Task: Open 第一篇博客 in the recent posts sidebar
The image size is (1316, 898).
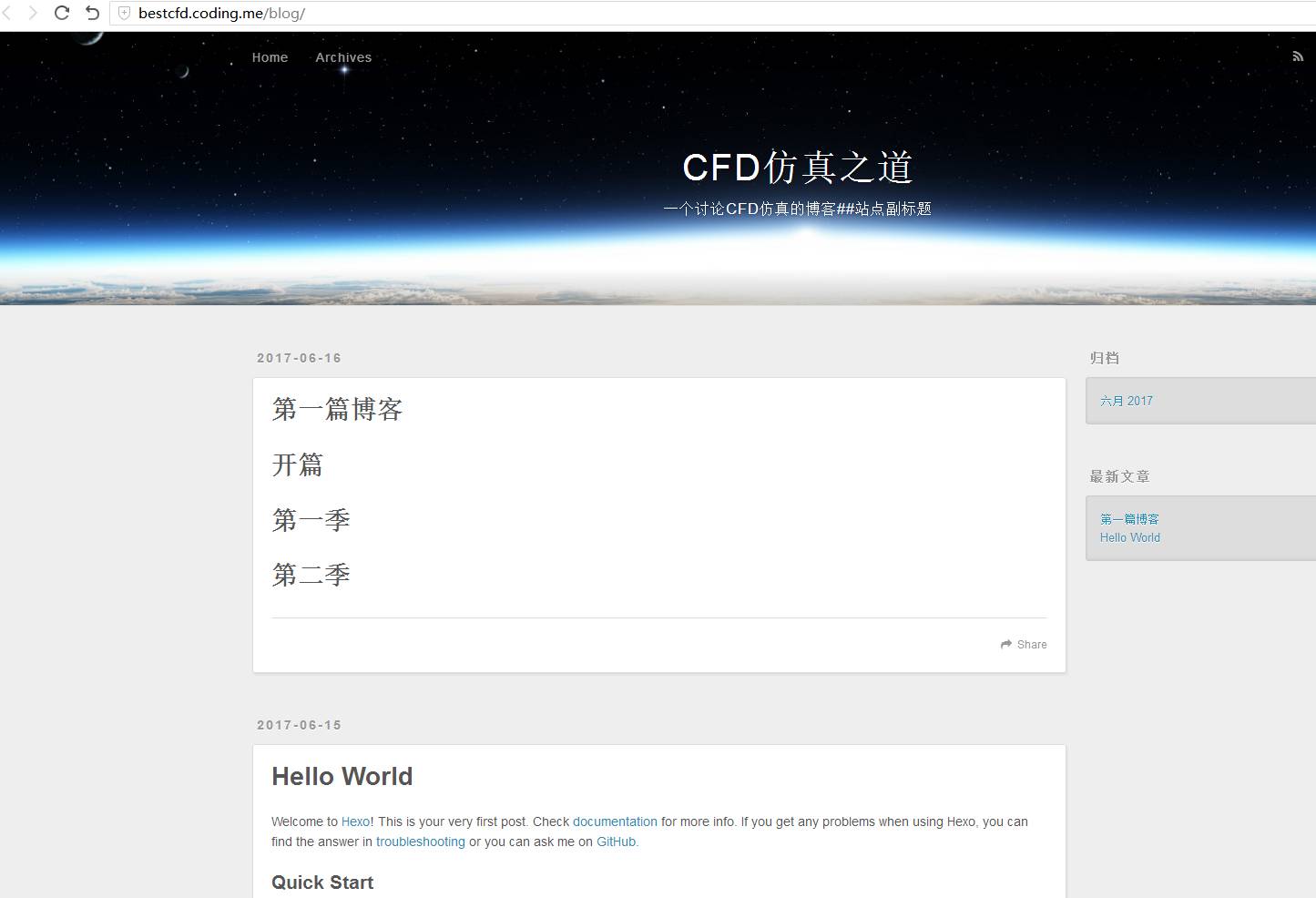Action: coord(1129,519)
